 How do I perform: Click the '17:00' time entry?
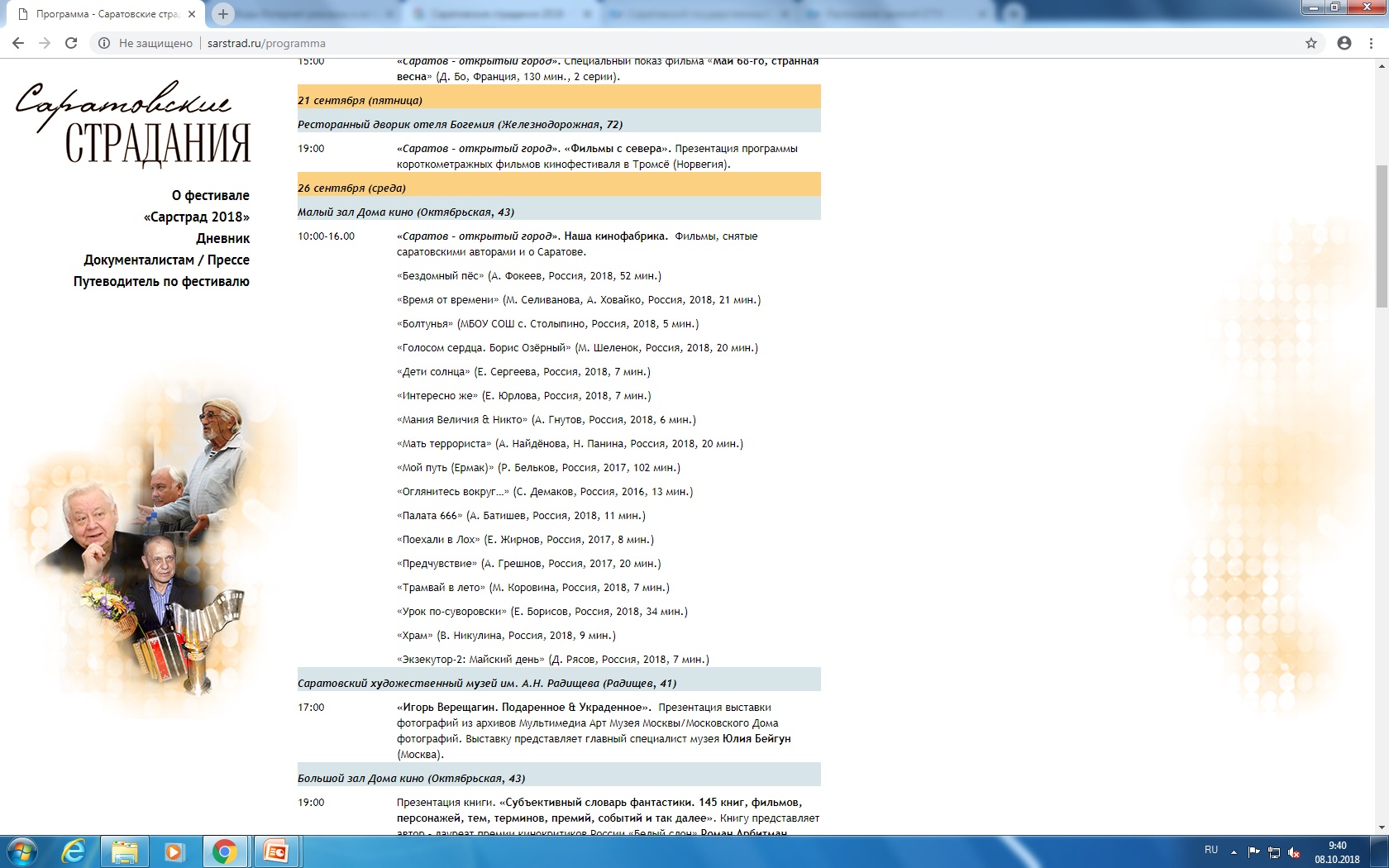point(311,708)
